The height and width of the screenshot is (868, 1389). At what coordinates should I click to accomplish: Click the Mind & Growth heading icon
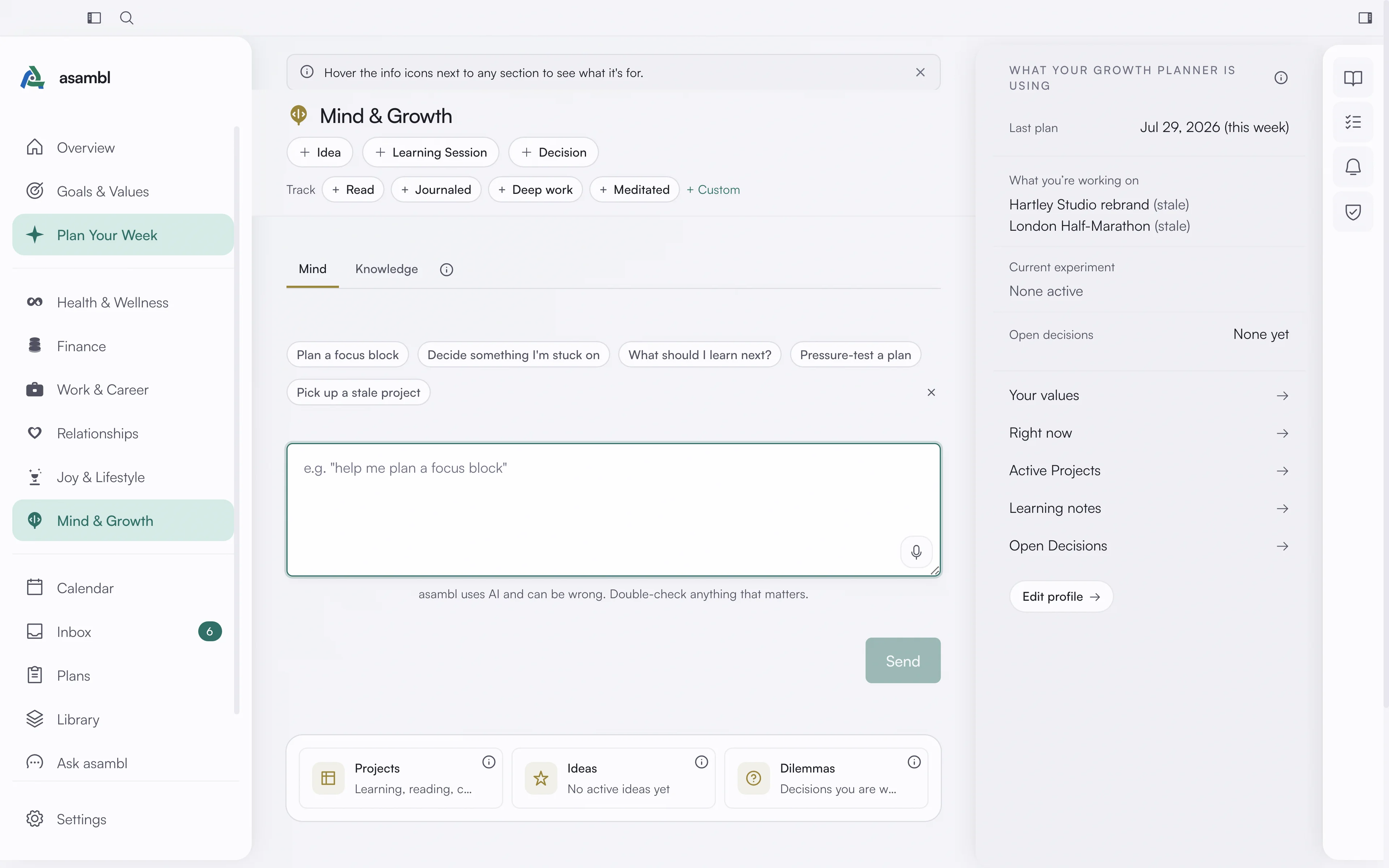pyautogui.click(x=298, y=115)
